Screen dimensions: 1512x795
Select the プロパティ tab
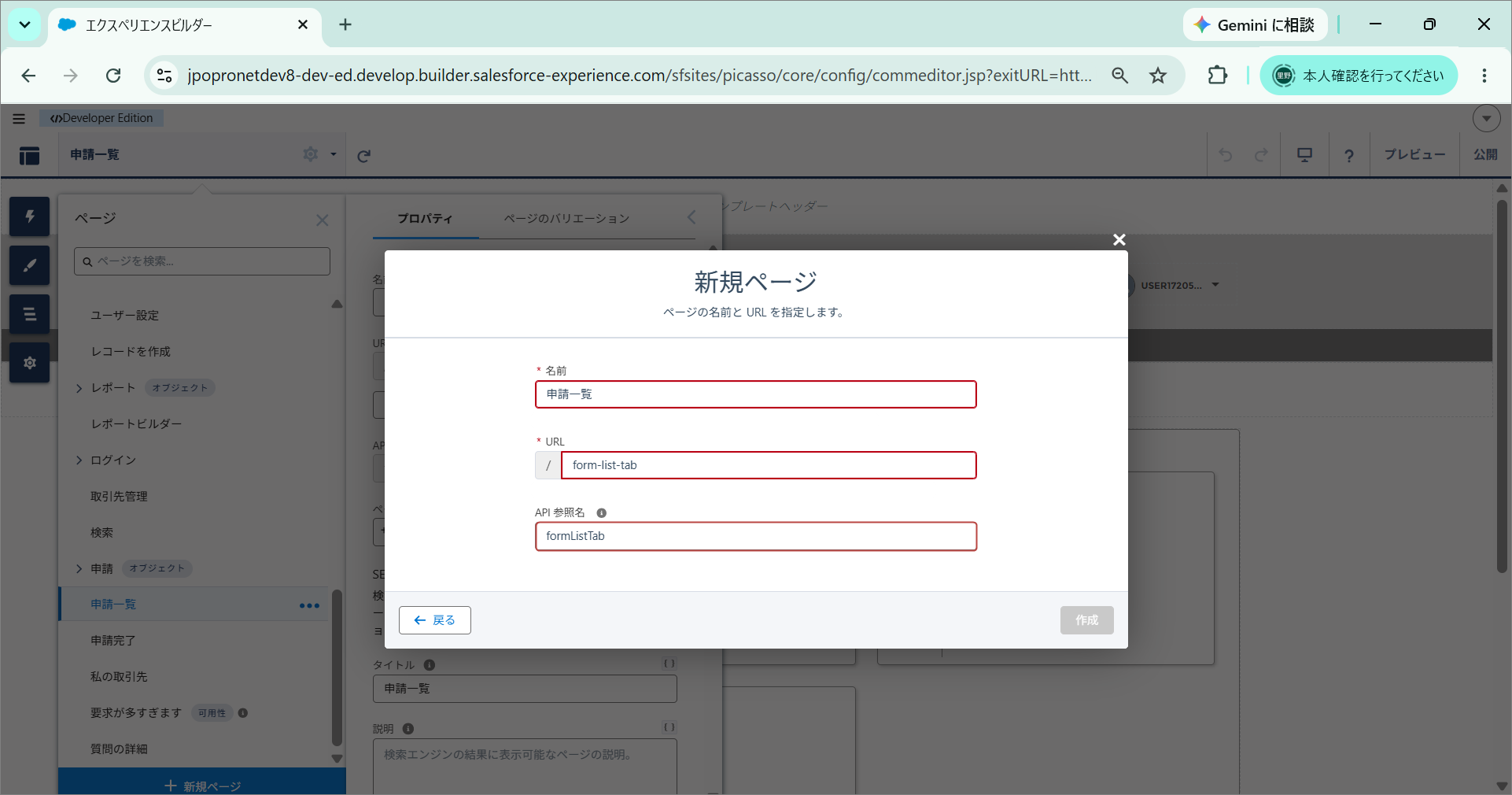coord(425,218)
